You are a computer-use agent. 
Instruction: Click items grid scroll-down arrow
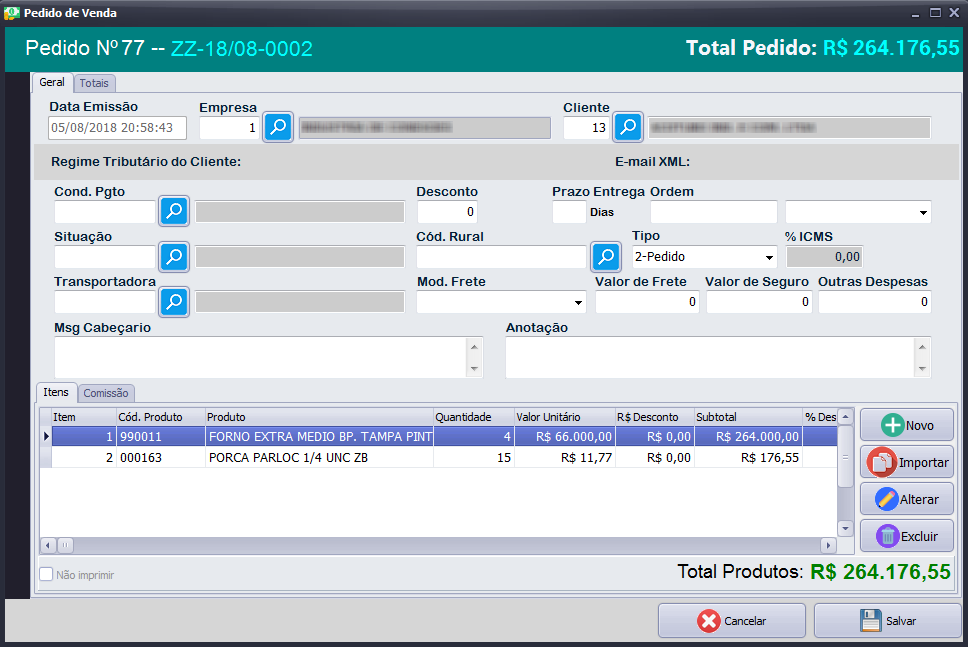pyautogui.click(x=846, y=528)
